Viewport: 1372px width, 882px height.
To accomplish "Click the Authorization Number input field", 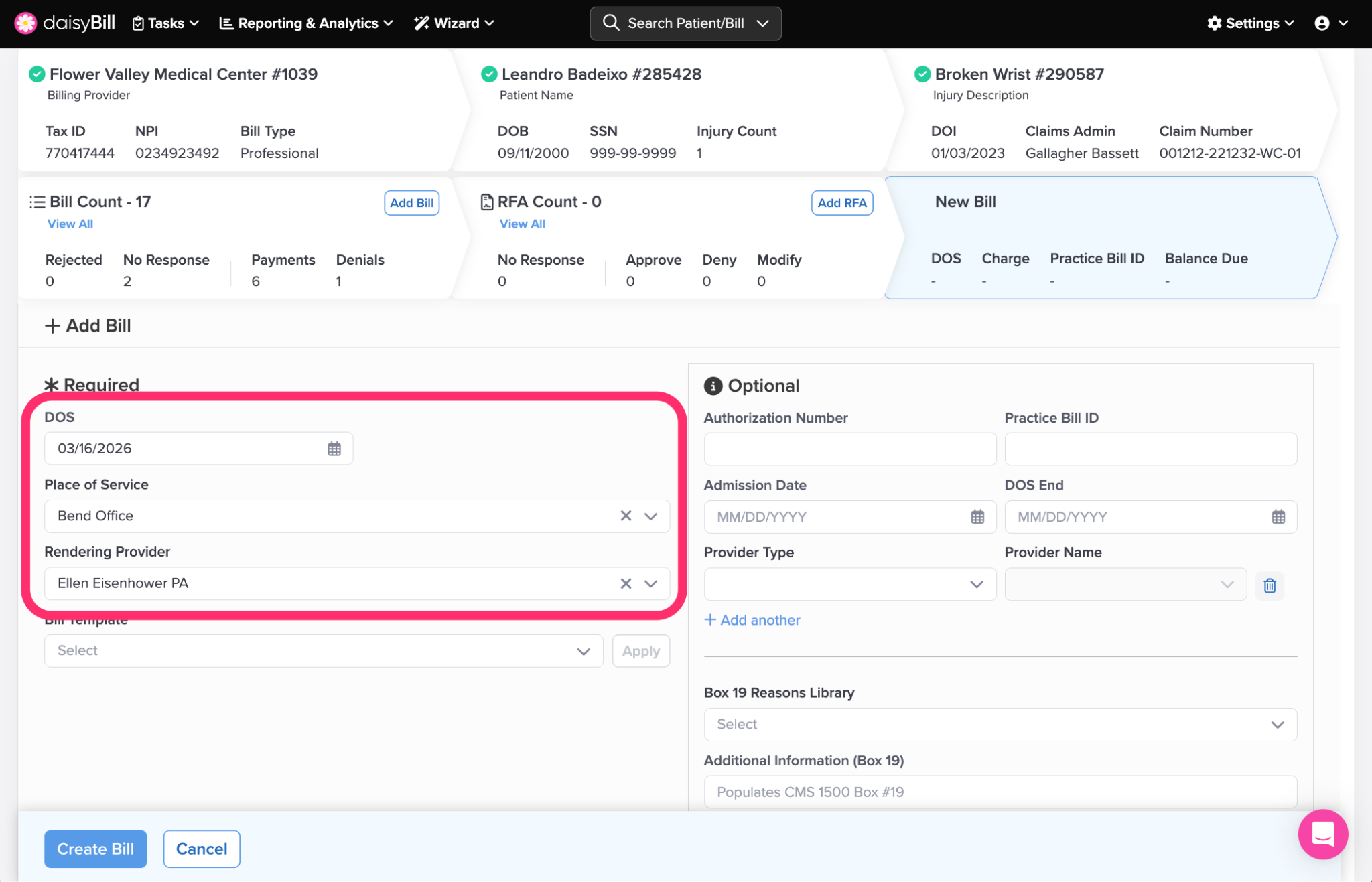I will point(849,449).
